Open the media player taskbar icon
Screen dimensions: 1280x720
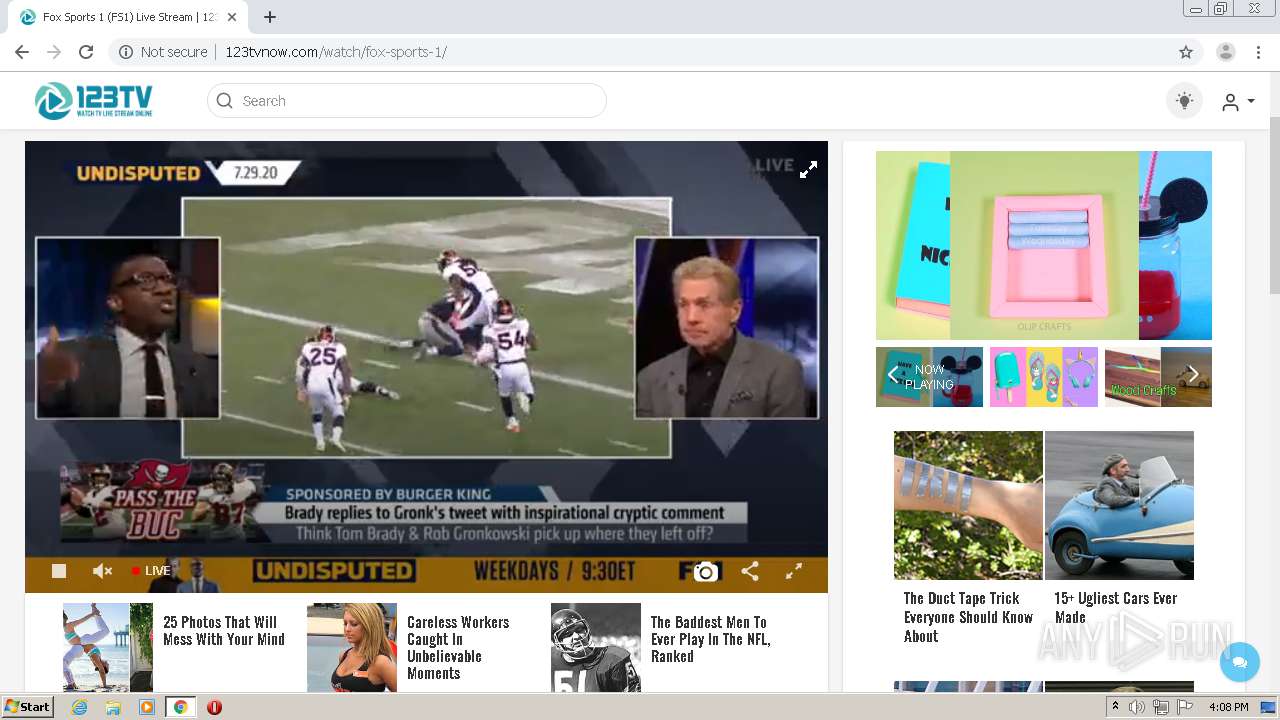[147, 707]
